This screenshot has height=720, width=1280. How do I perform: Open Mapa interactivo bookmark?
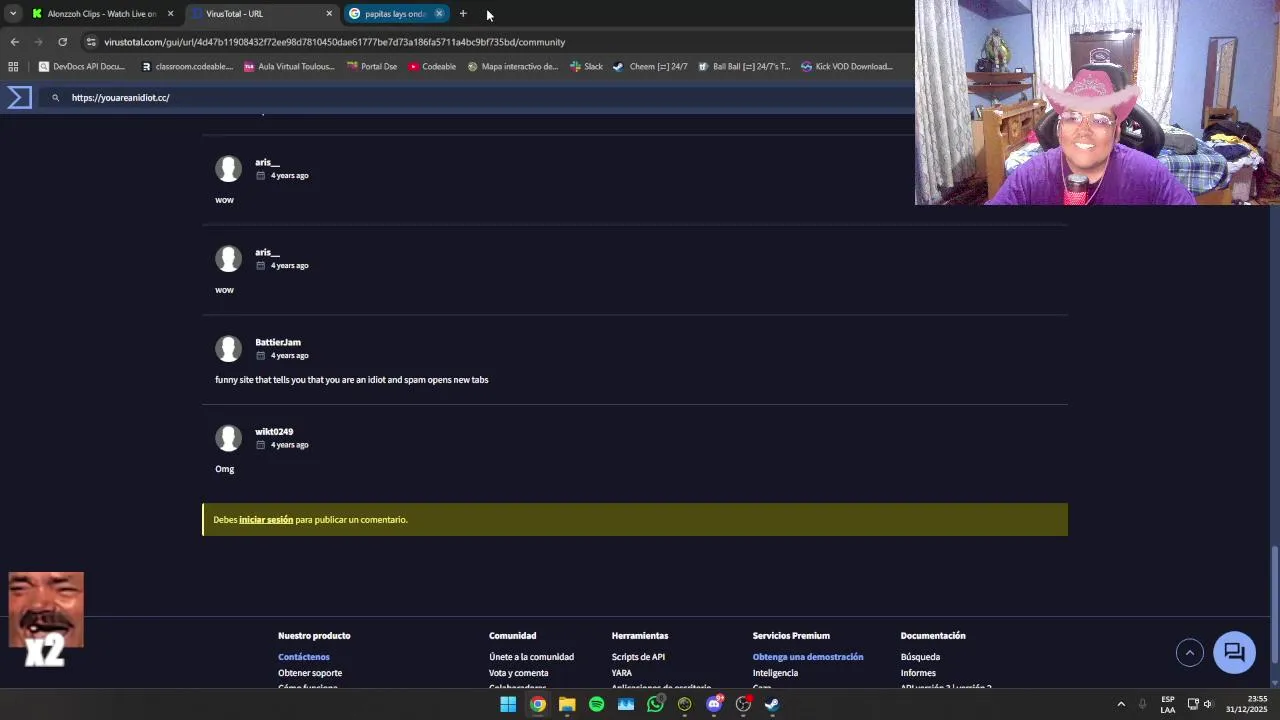(513, 67)
